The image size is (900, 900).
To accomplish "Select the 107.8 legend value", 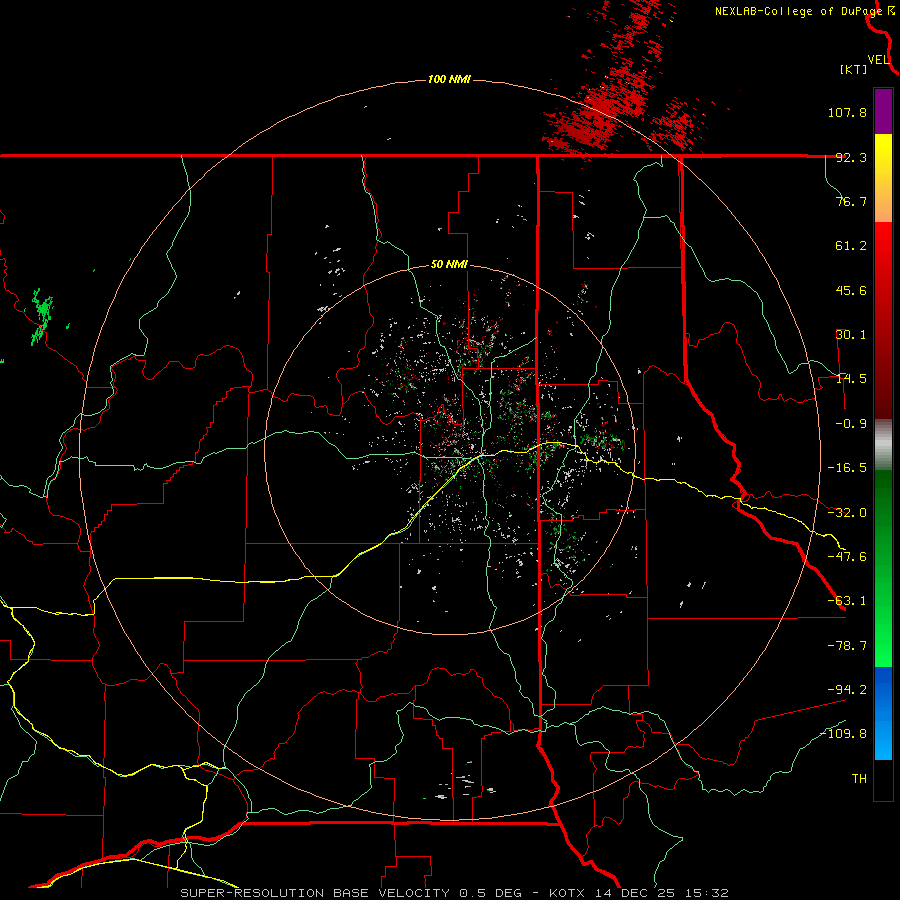I will (x=847, y=112).
